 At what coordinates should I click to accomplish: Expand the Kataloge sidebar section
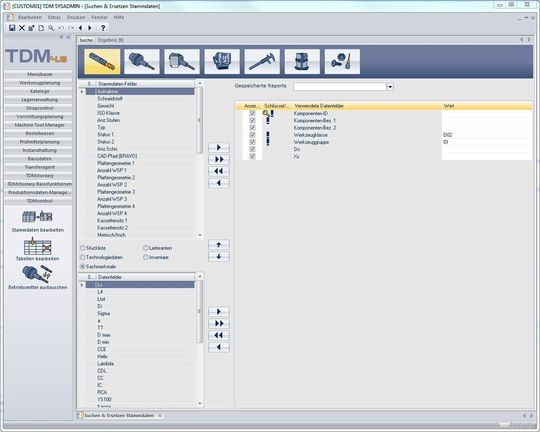click(39, 91)
